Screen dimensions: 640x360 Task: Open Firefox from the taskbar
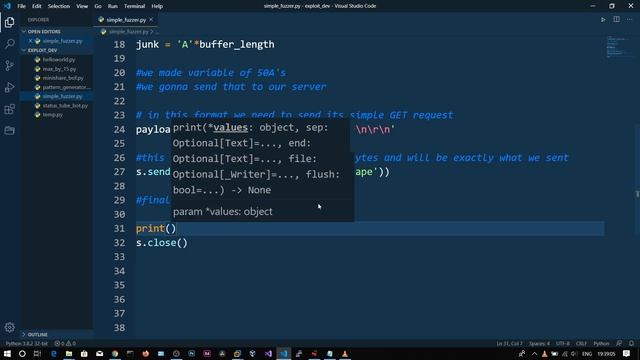click(x=146, y=353)
